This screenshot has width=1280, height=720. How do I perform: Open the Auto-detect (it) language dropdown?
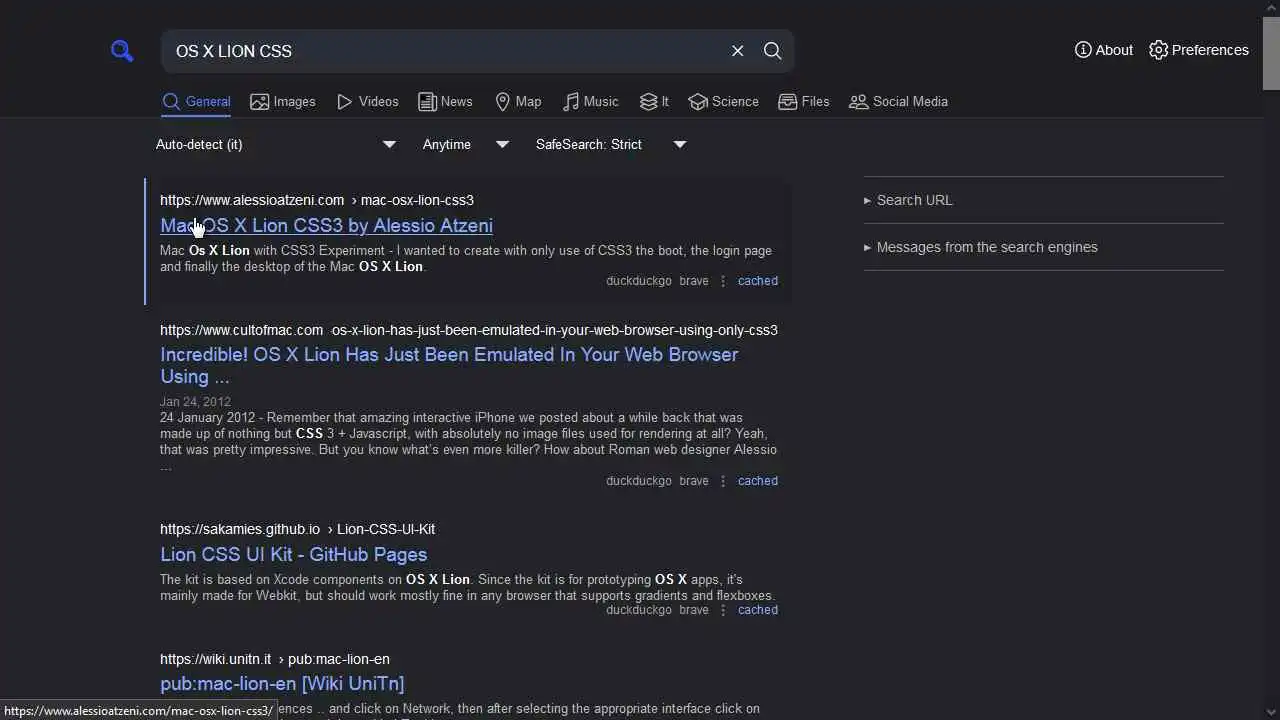pos(276,144)
